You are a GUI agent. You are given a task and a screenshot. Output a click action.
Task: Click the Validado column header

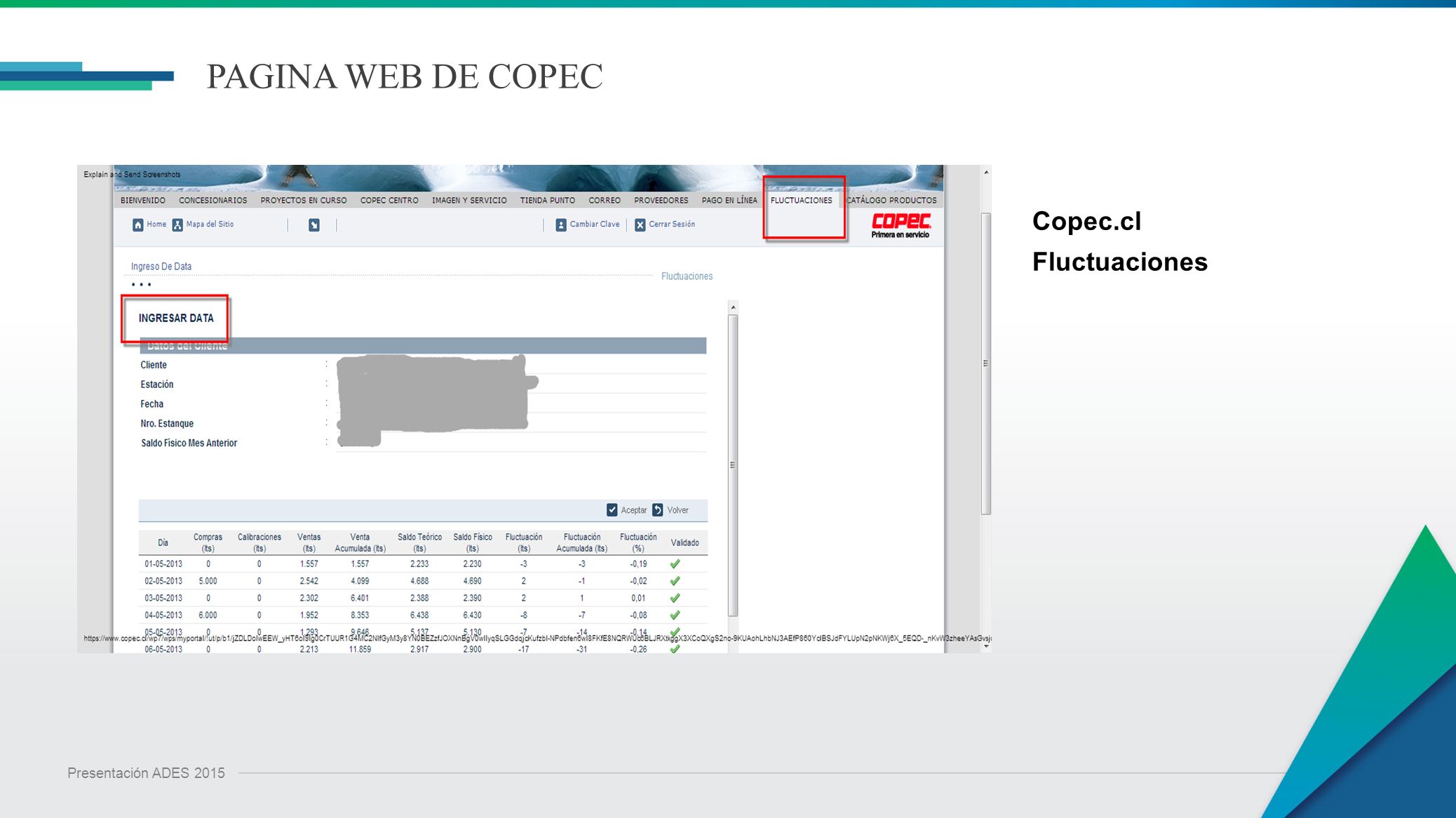tap(685, 543)
